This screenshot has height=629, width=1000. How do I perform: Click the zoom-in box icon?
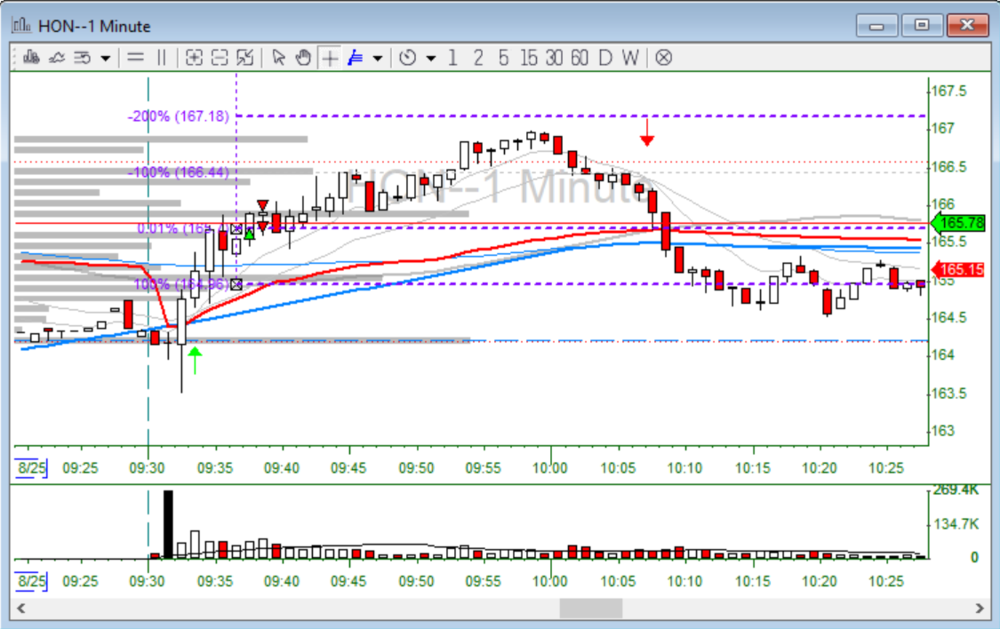(x=194, y=57)
